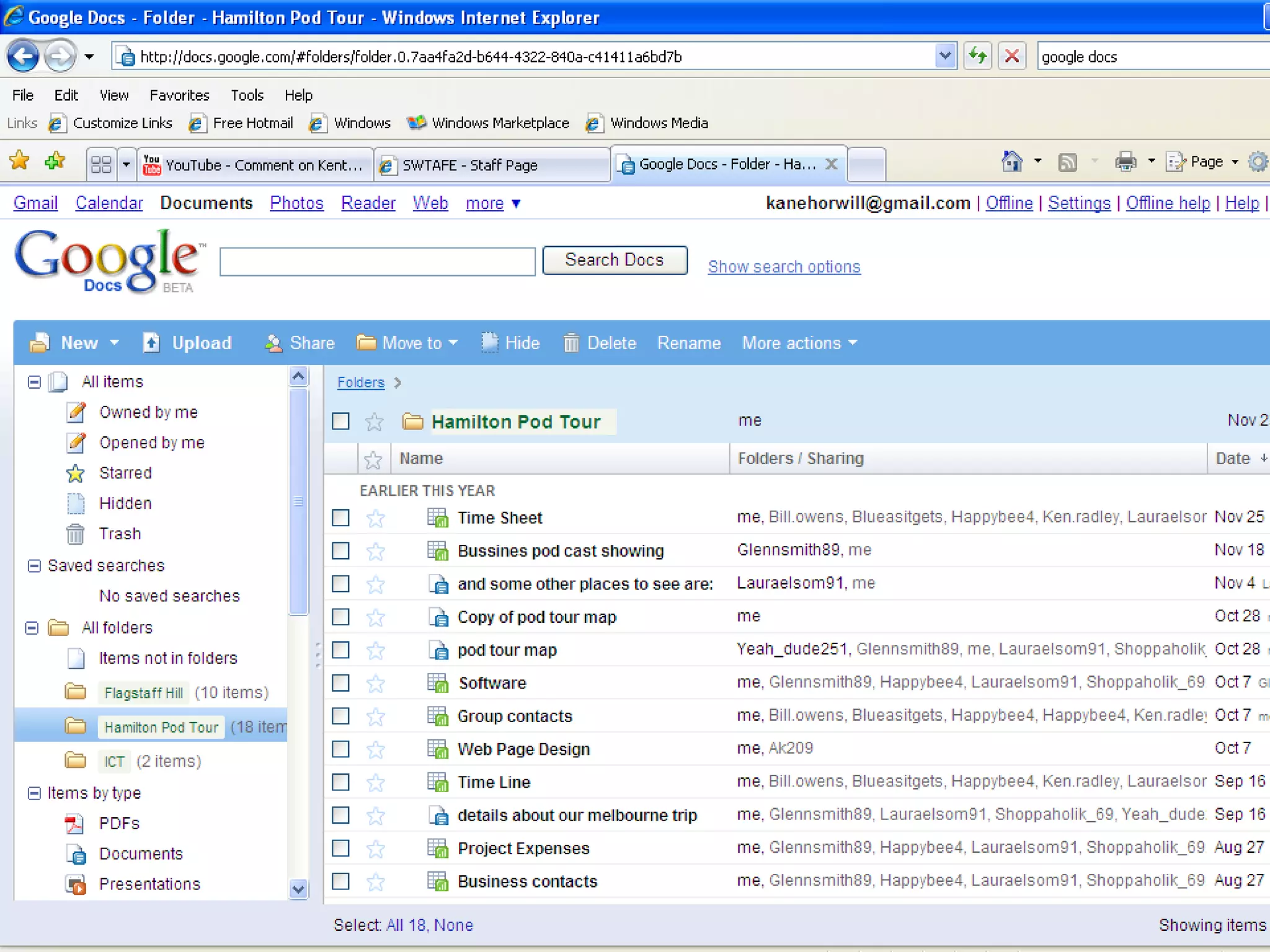The width and height of the screenshot is (1270, 952).
Task: Open Favorites Center star icon
Action: click(19, 161)
